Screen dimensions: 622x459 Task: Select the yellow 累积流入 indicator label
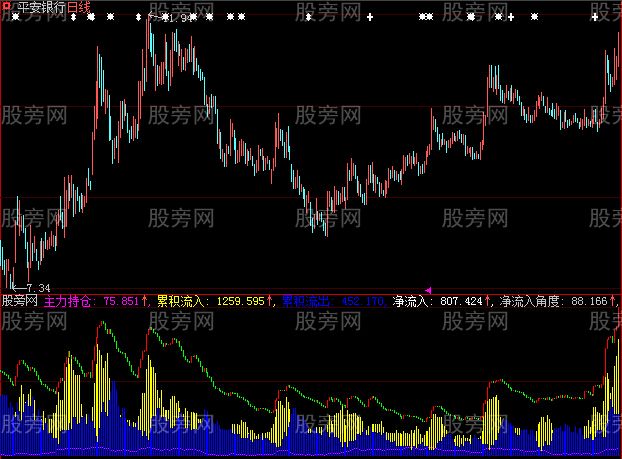pos(180,299)
